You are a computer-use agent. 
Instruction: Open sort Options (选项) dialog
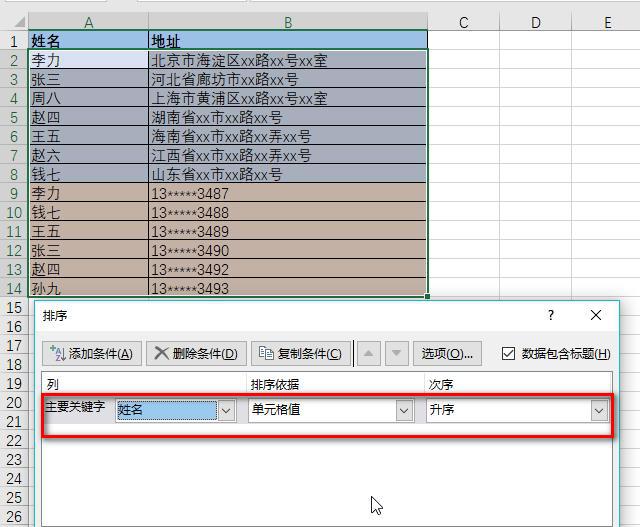(x=447, y=354)
